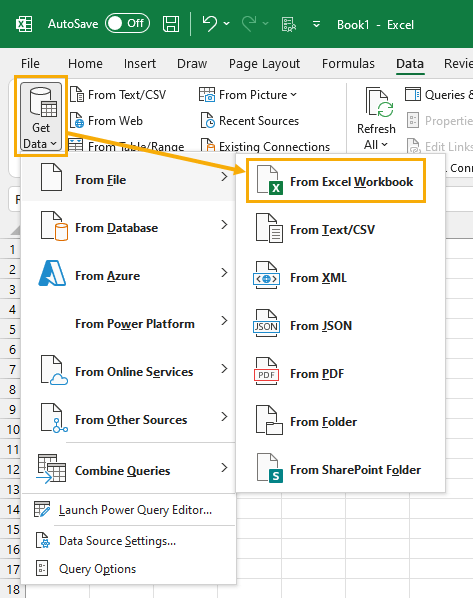Image resolution: width=473 pixels, height=598 pixels.
Task: Select the From SharePoint Folder icon
Action: click(x=270, y=468)
